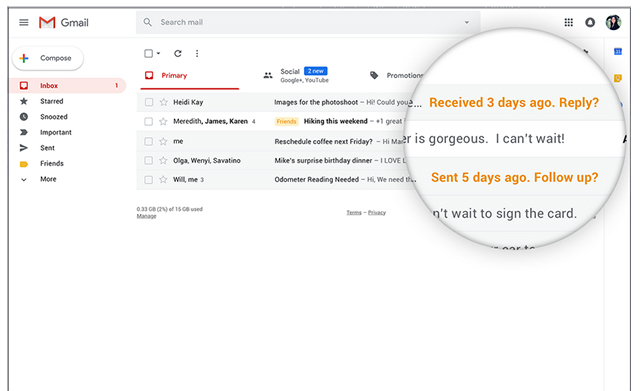Open the Images for the photoshoot email

click(316, 102)
